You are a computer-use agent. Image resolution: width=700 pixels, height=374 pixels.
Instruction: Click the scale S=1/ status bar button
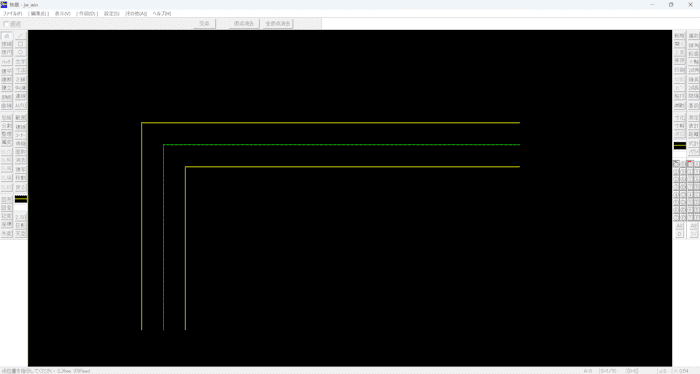(x=608, y=371)
